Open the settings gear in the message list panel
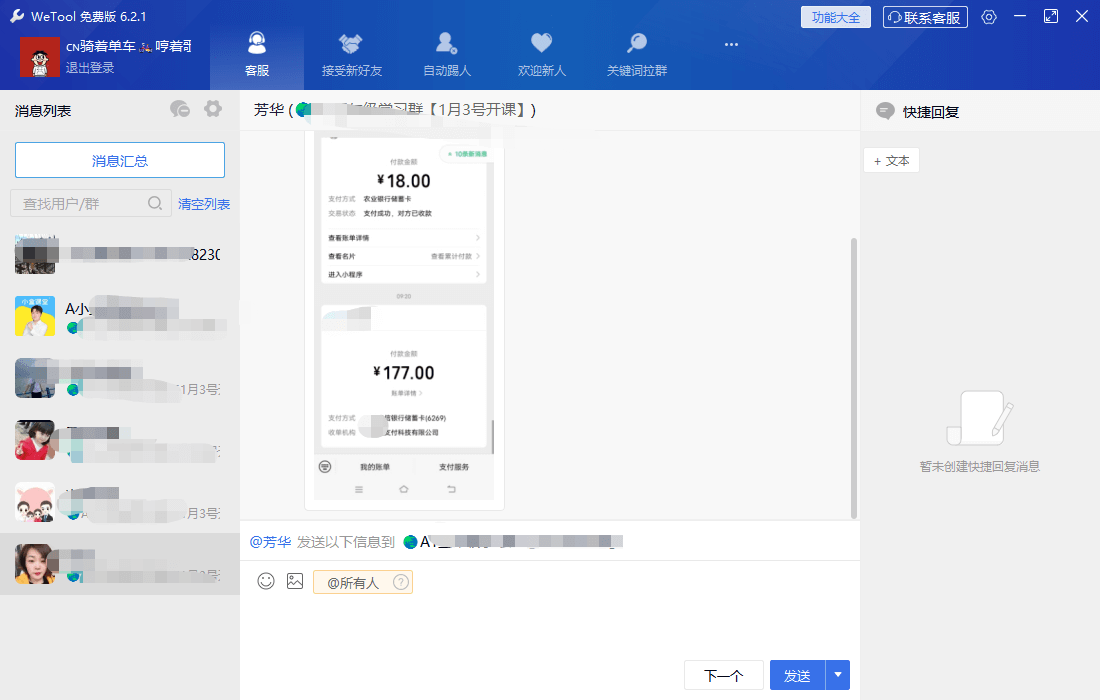The image size is (1100, 700). (x=212, y=110)
